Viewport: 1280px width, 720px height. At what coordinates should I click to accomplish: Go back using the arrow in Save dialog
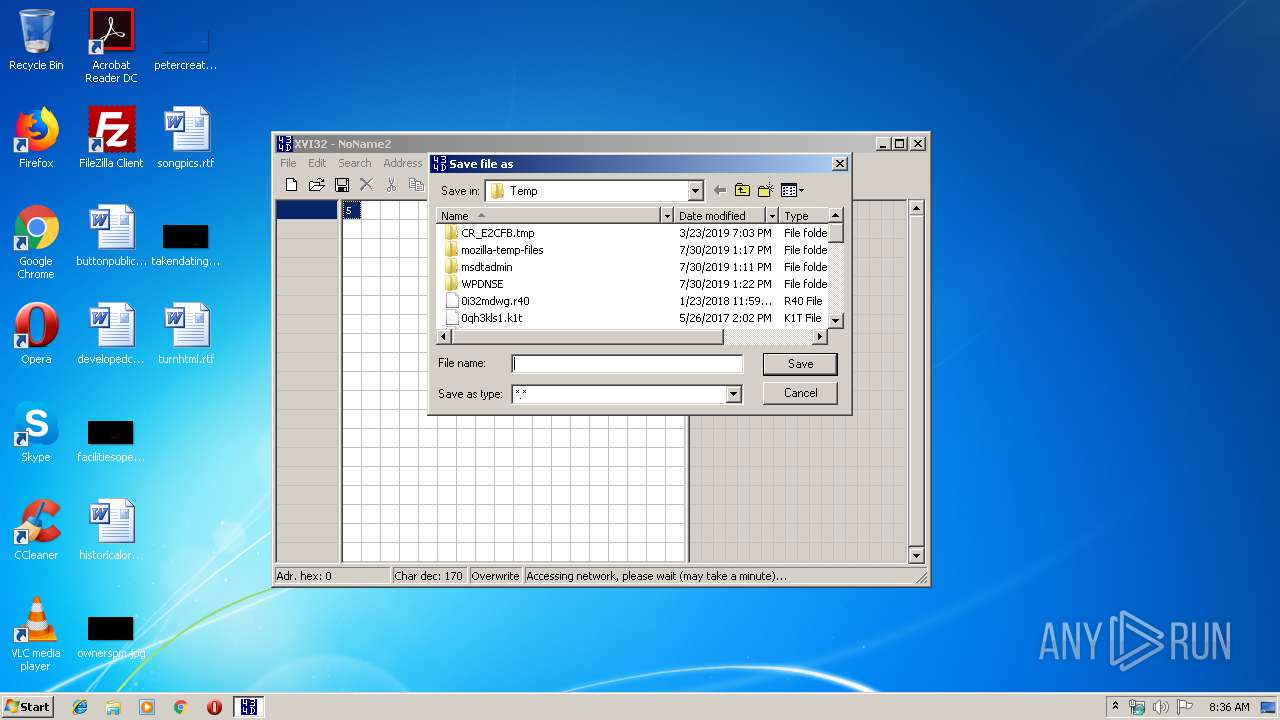click(x=719, y=190)
